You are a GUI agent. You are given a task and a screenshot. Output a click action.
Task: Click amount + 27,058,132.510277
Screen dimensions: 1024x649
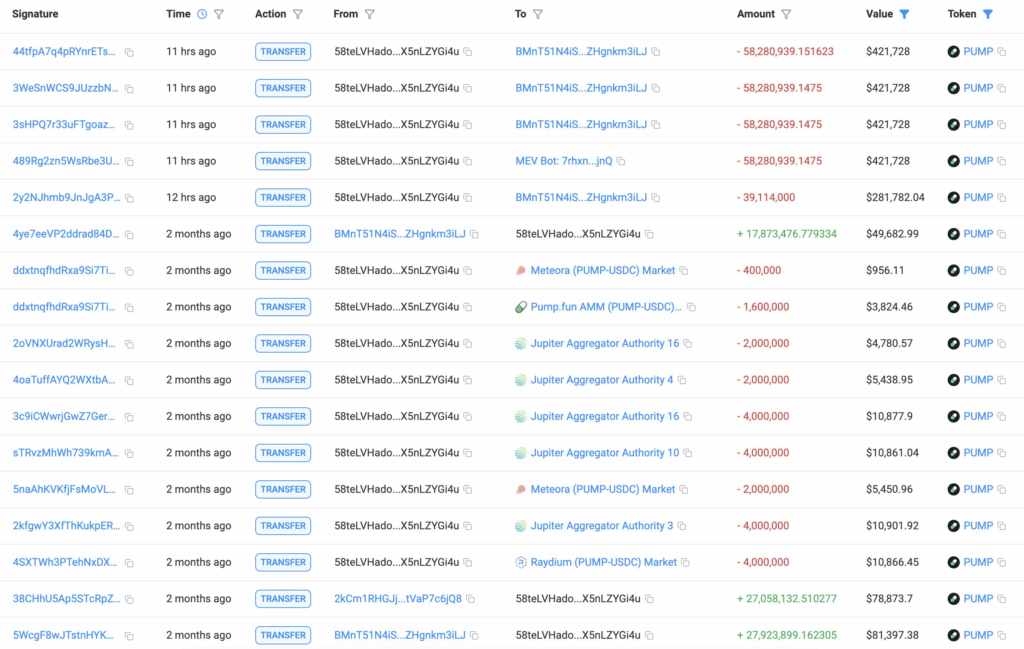pyautogui.click(x=787, y=598)
